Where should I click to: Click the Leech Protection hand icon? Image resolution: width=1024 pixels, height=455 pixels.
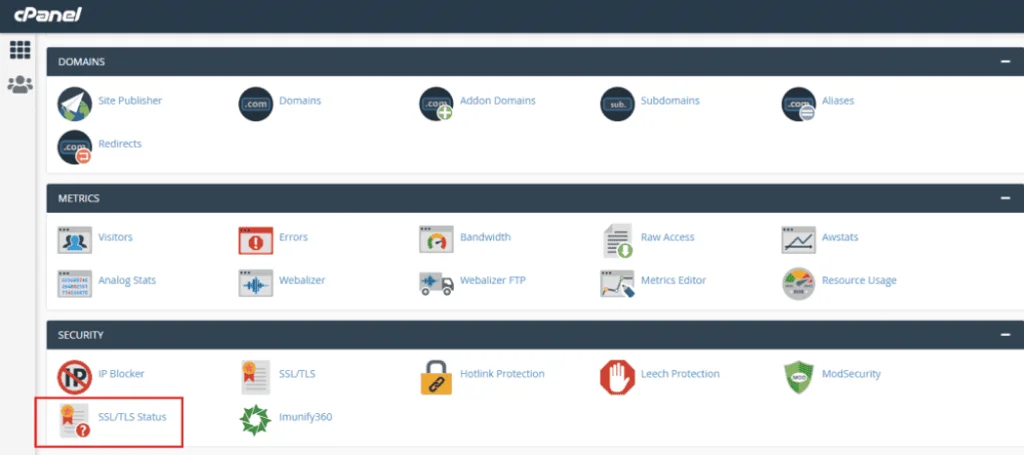click(x=617, y=377)
